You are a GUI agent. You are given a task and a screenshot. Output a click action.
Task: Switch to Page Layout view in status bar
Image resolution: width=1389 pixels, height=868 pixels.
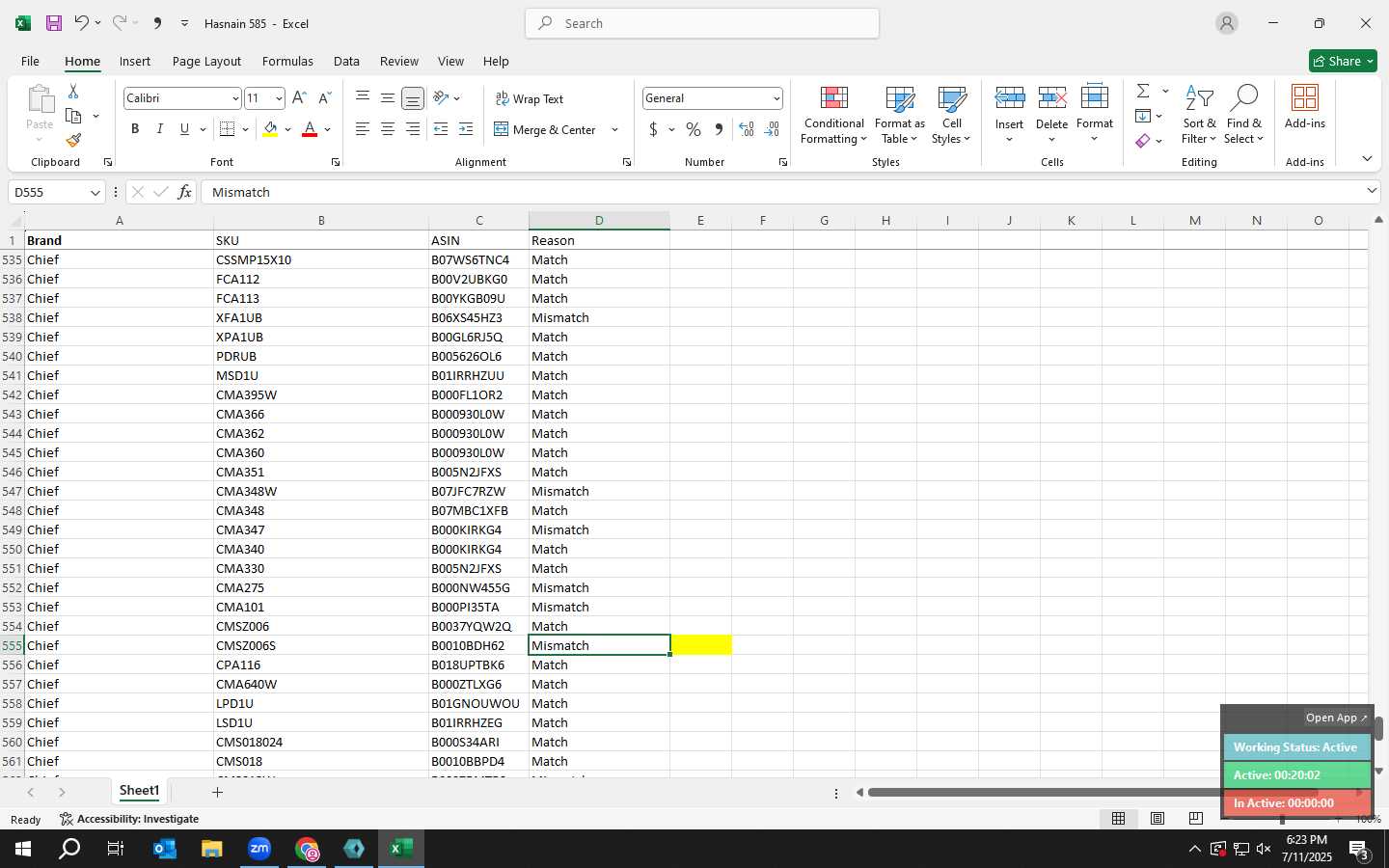(1157, 818)
